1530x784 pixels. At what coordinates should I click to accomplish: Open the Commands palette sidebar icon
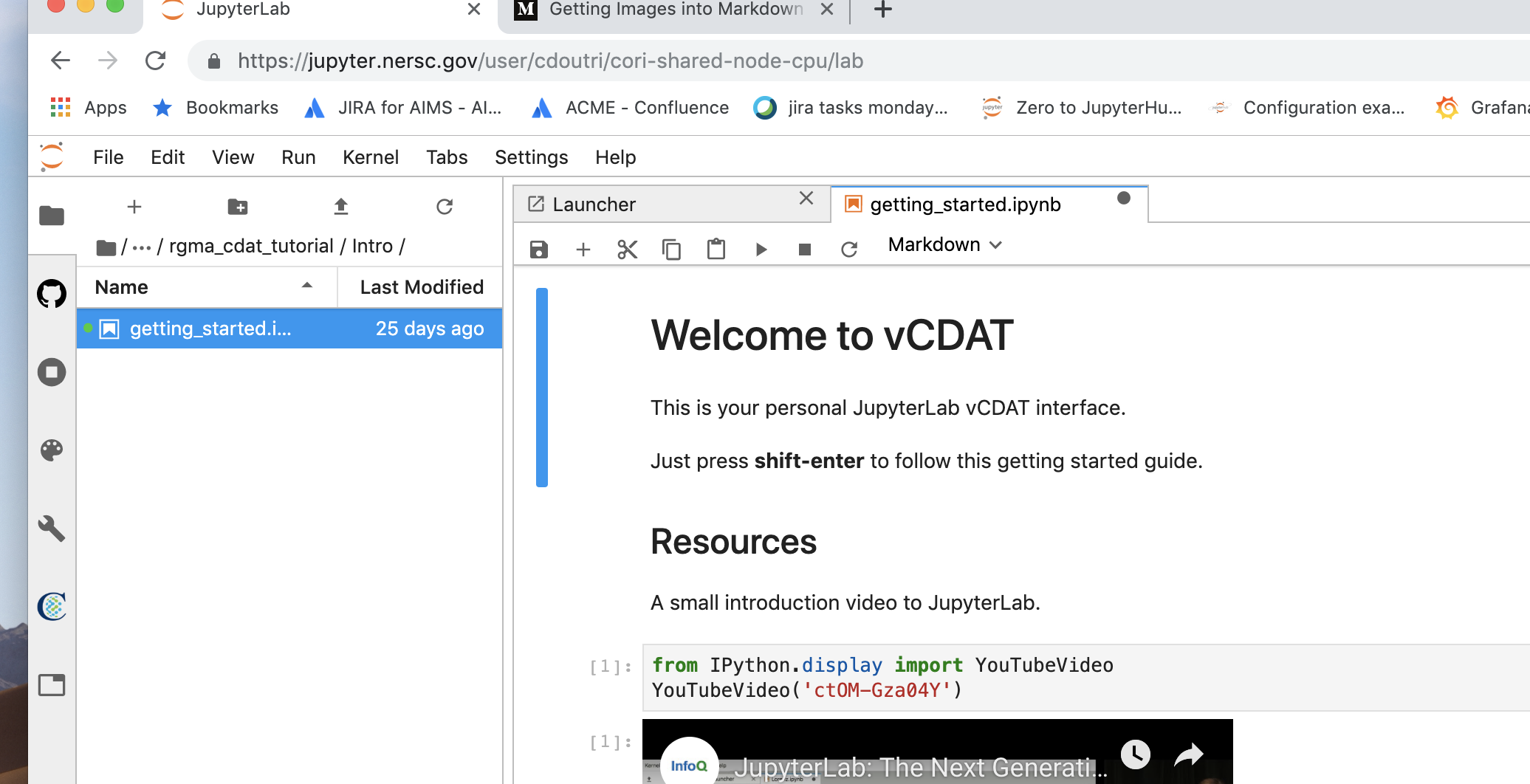pos(52,450)
